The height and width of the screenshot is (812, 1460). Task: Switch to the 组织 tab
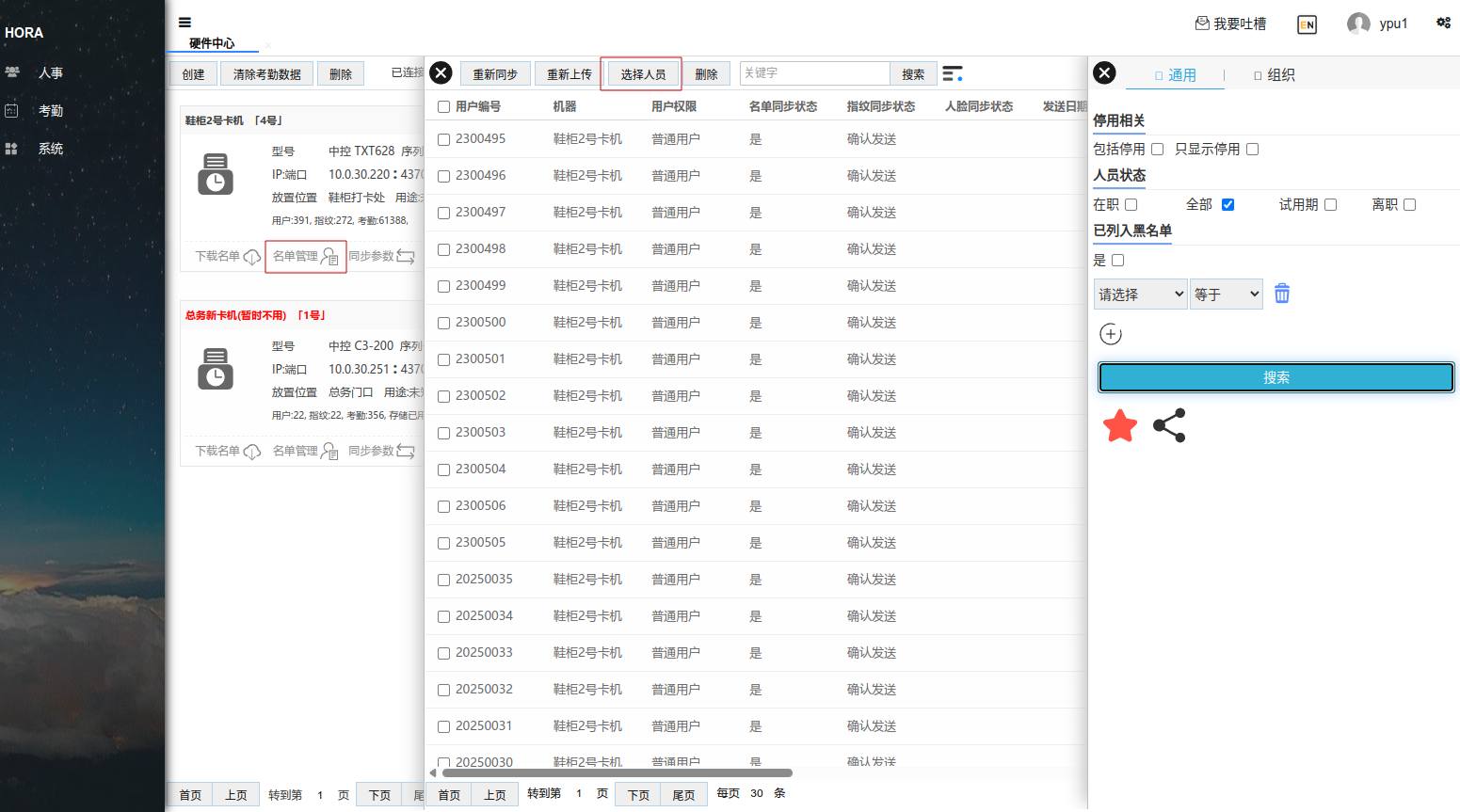(1275, 75)
